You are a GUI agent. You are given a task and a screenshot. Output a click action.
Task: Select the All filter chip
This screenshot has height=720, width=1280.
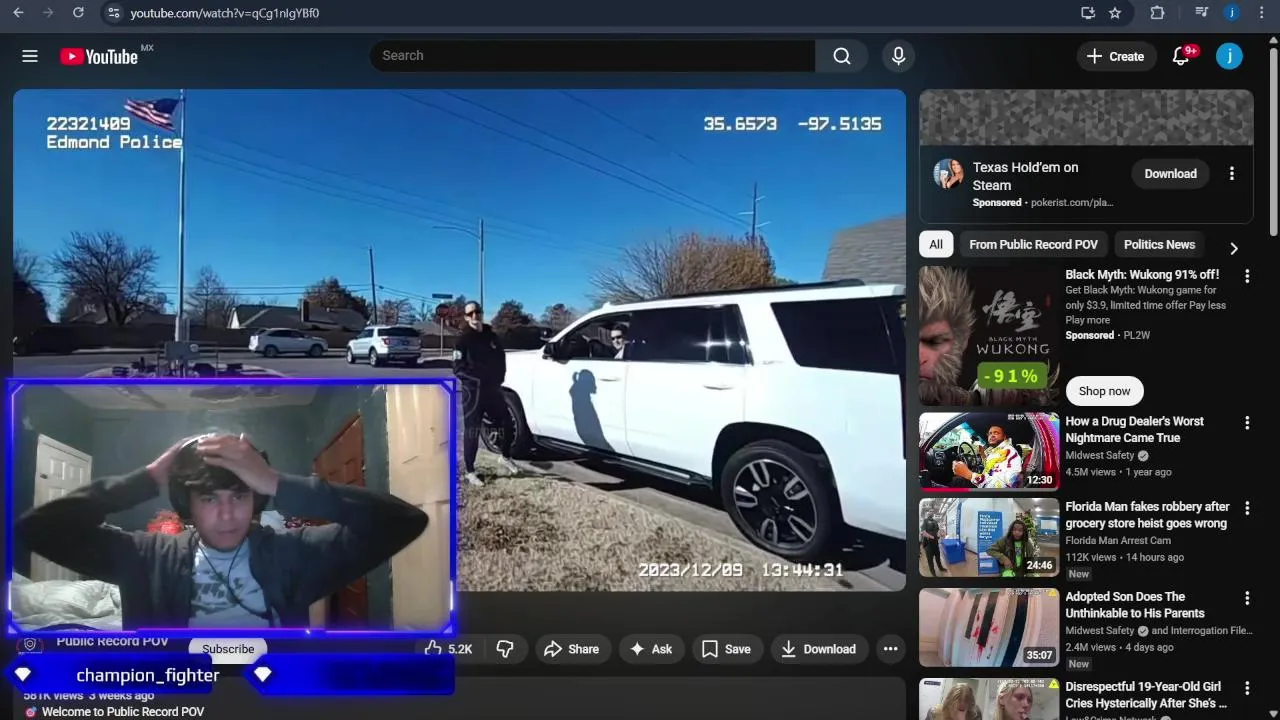coord(935,244)
